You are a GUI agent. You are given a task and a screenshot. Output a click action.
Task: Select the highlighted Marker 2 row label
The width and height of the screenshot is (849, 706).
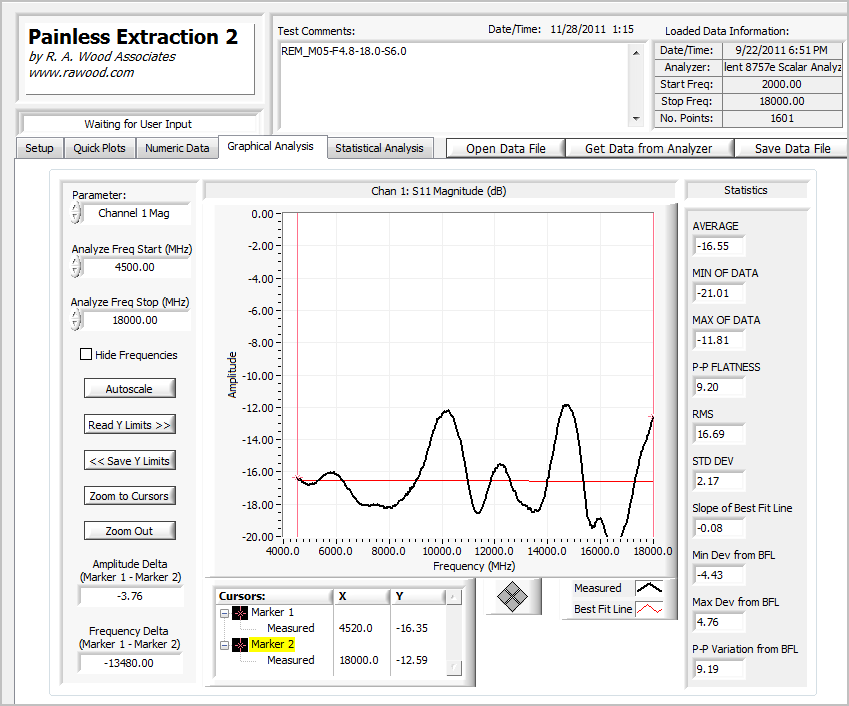[x=272, y=644]
